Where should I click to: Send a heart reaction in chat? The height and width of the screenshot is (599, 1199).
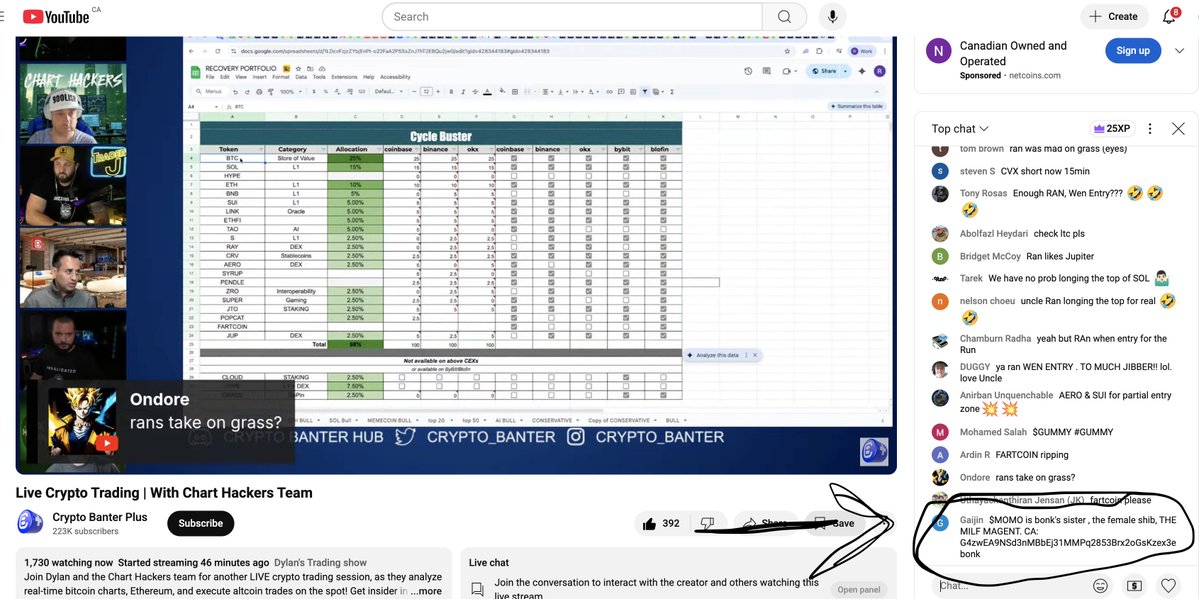click(1168, 585)
